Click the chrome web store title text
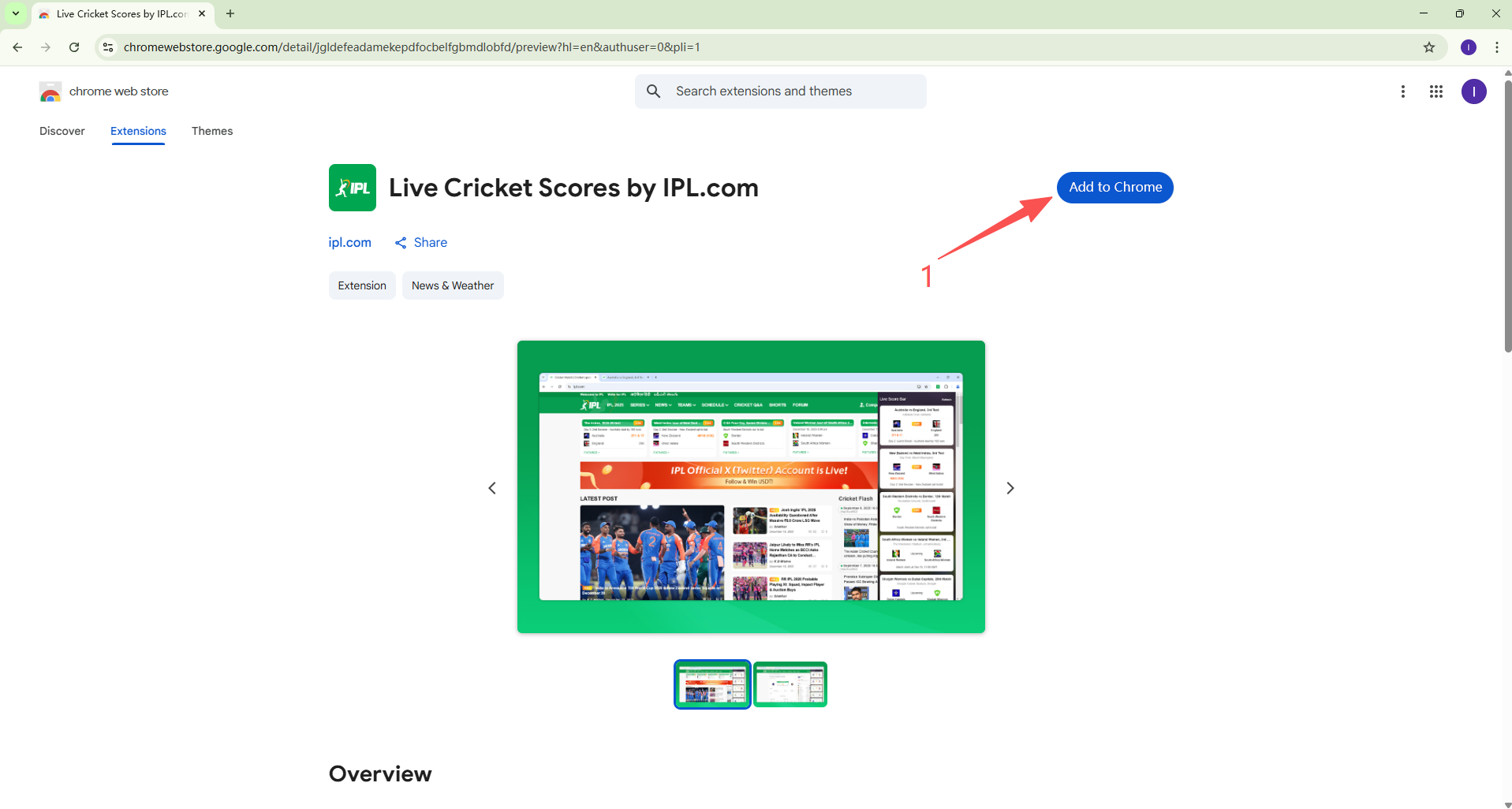 (119, 91)
